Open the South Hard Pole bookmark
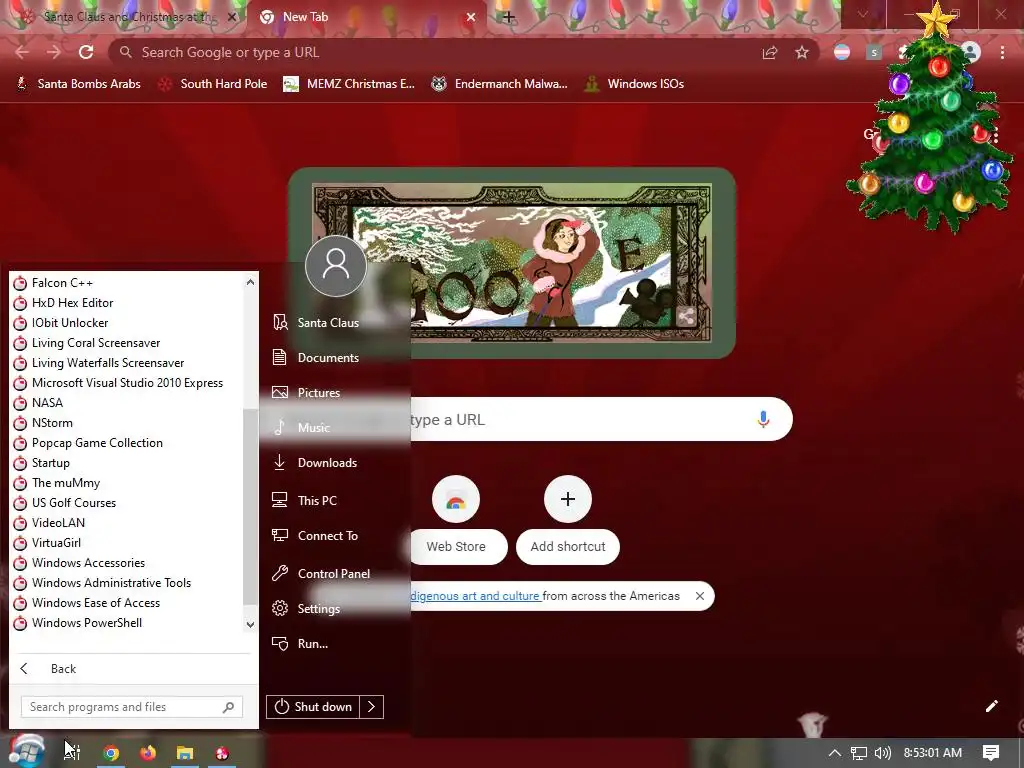 pyautogui.click(x=213, y=84)
